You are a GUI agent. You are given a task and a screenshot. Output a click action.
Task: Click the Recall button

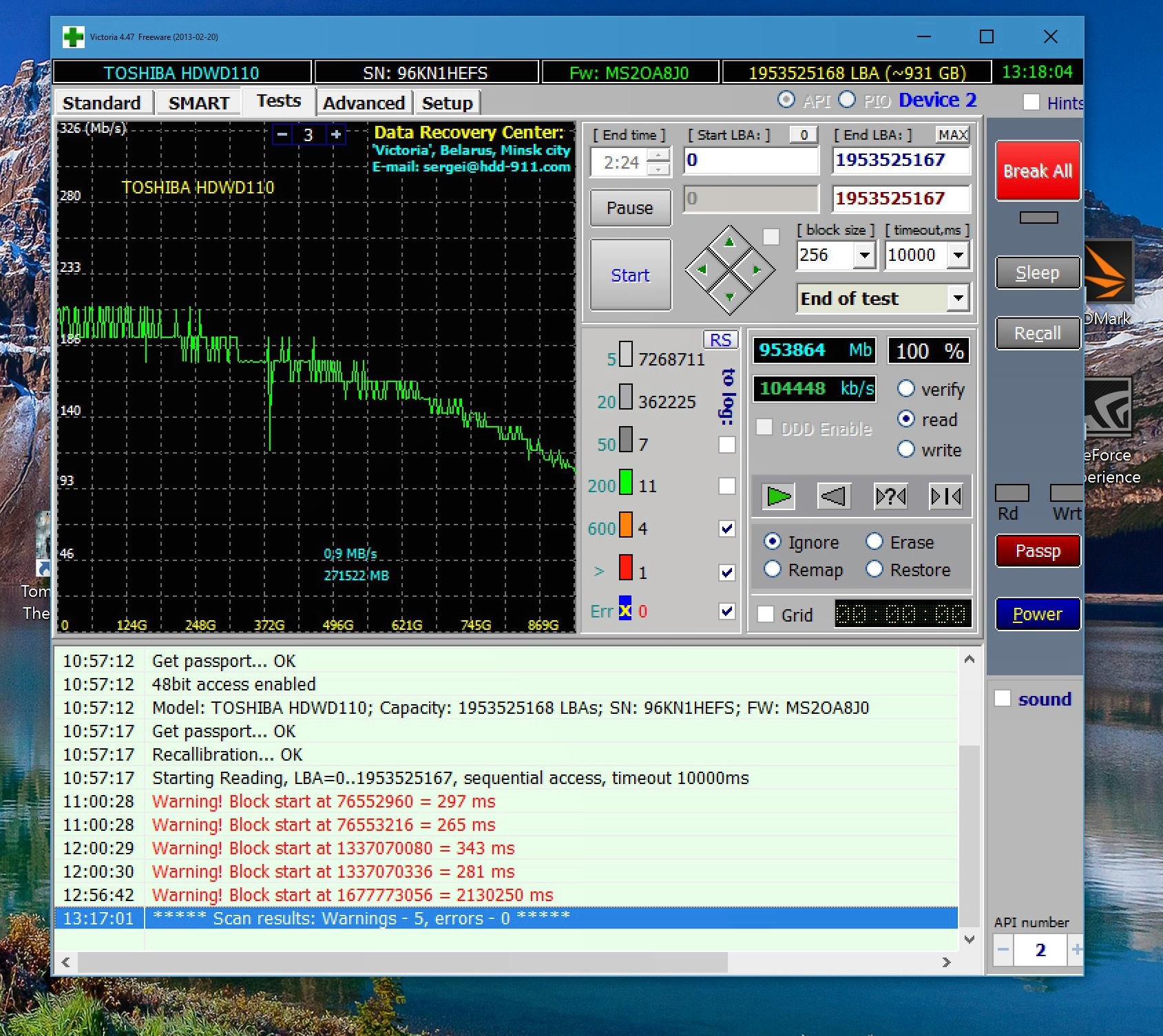[1038, 333]
